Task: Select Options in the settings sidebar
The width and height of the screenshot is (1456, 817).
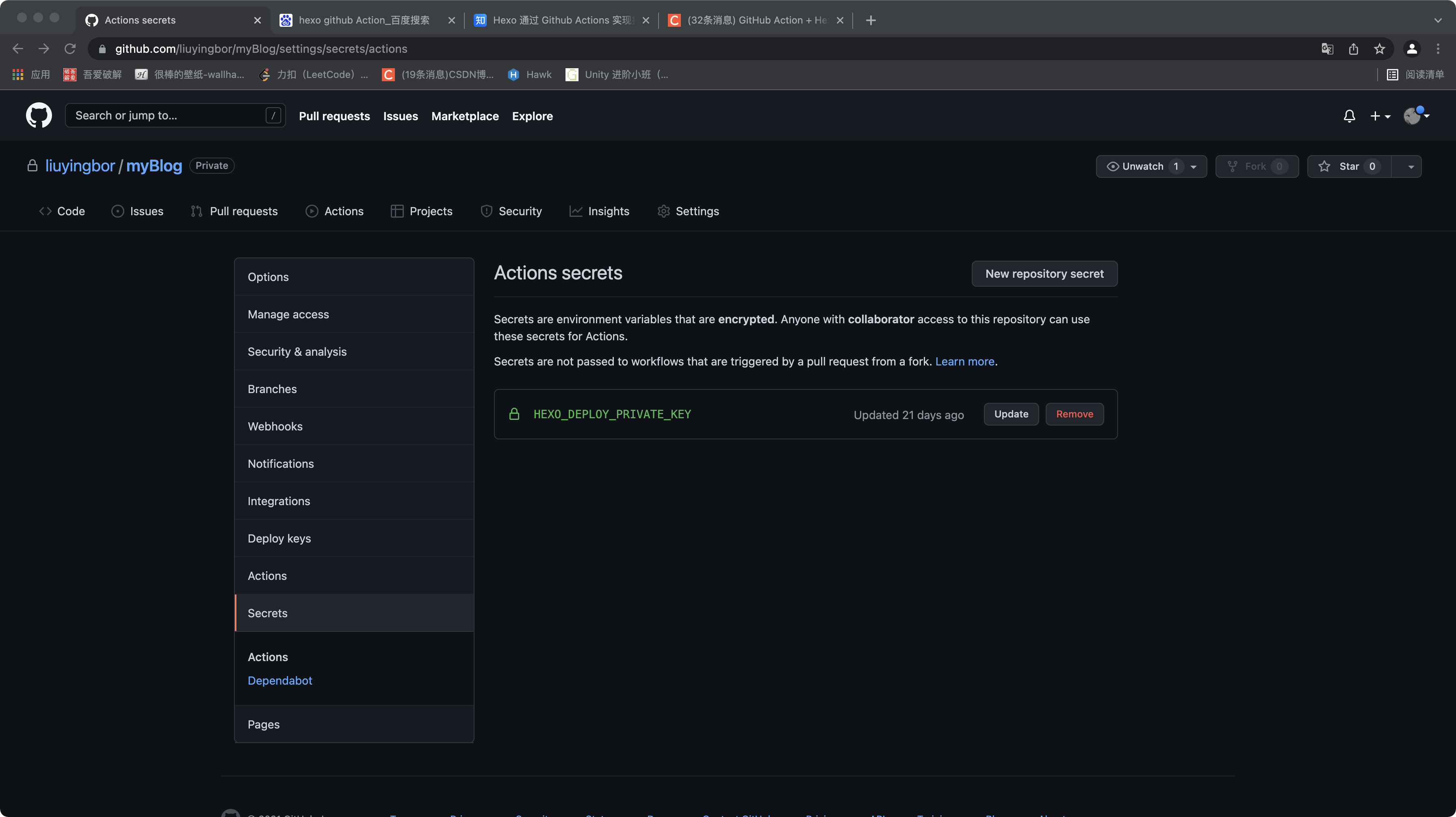Action: pyautogui.click(x=354, y=277)
